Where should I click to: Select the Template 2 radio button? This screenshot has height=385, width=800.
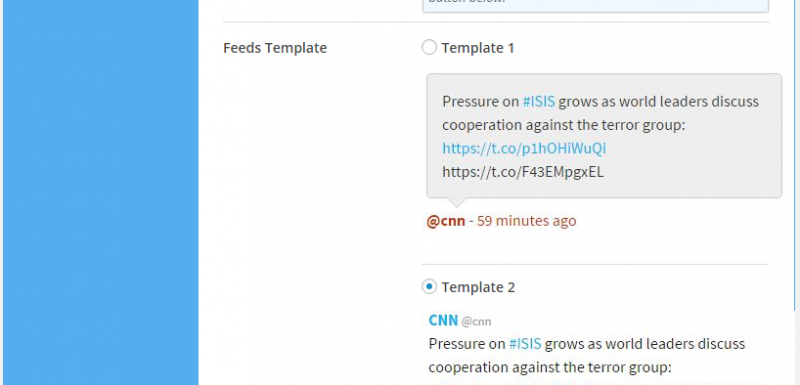click(x=429, y=287)
